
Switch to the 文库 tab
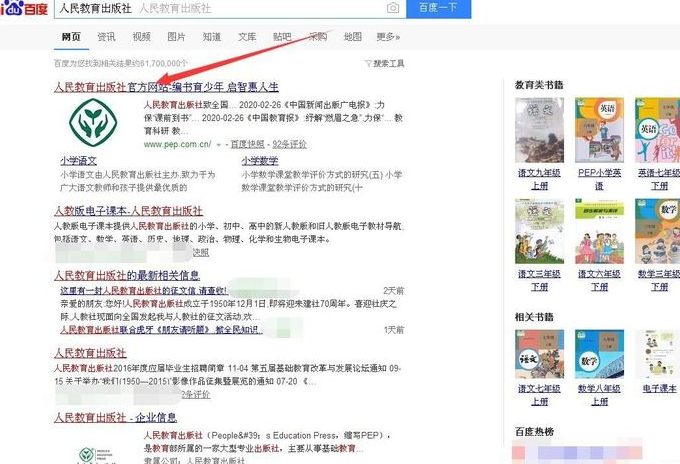pos(247,37)
